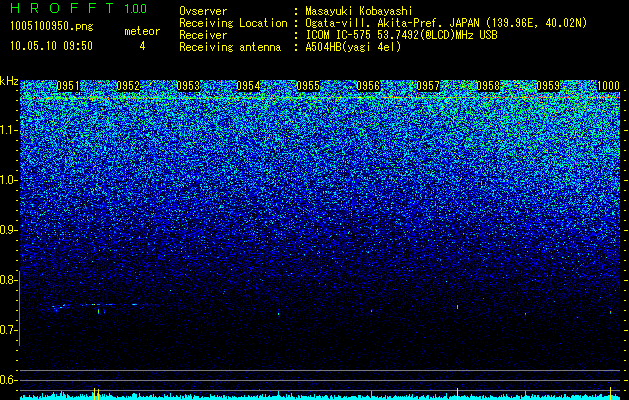Click the 0953 time label

coord(188,86)
